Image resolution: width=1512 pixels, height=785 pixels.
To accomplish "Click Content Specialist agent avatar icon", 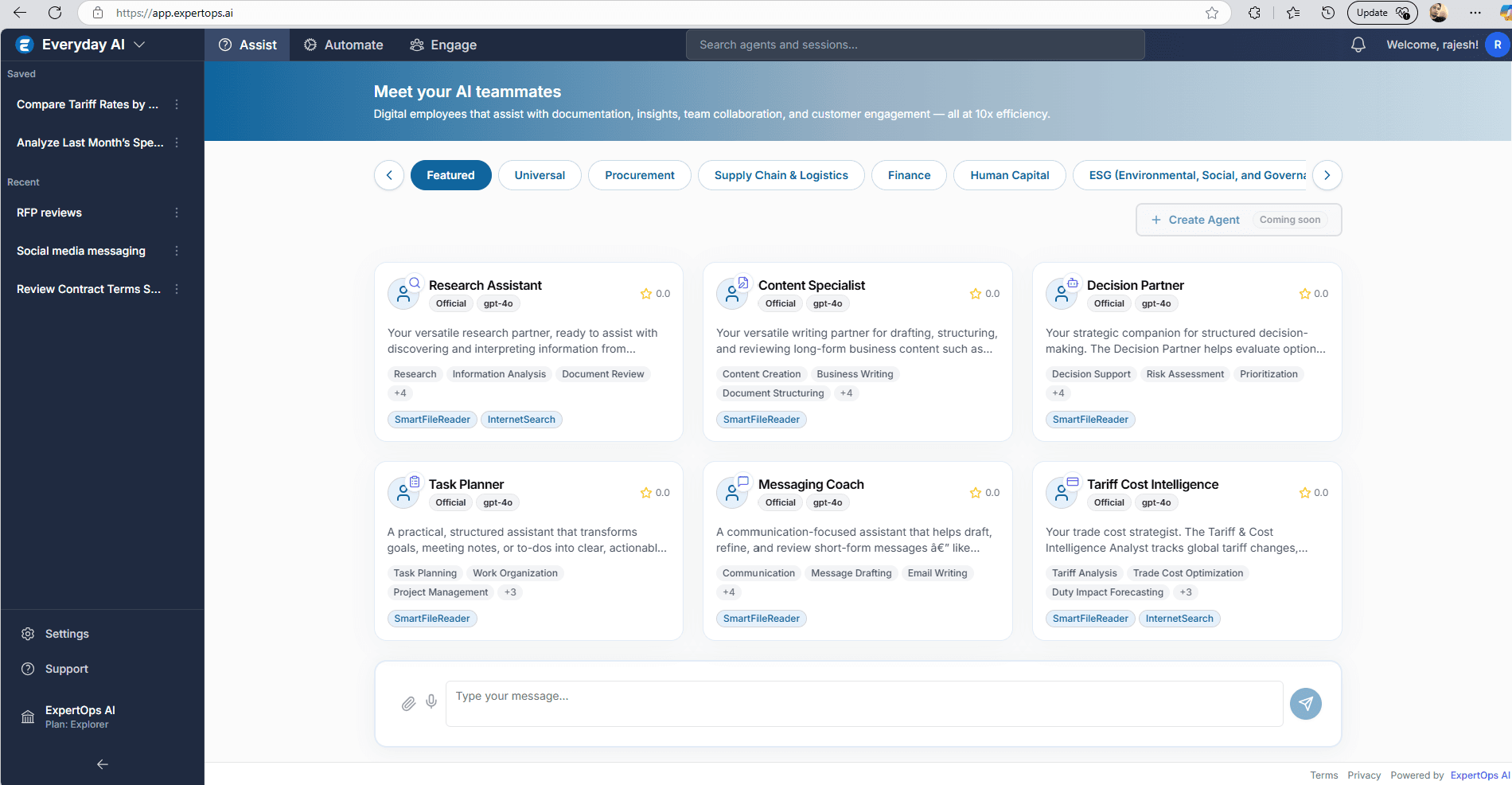I will click(x=732, y=294).
